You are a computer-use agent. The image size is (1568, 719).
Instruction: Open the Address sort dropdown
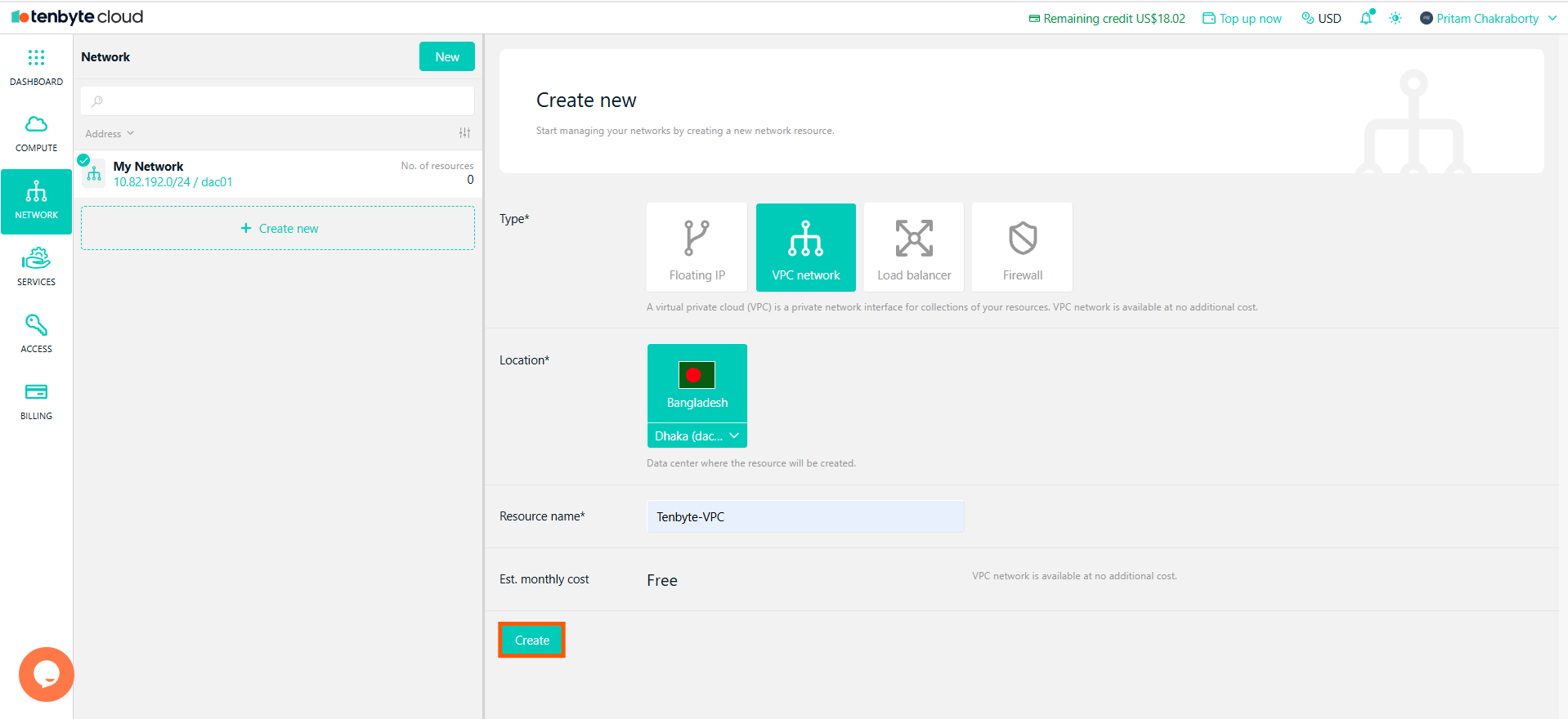[110, 134]
